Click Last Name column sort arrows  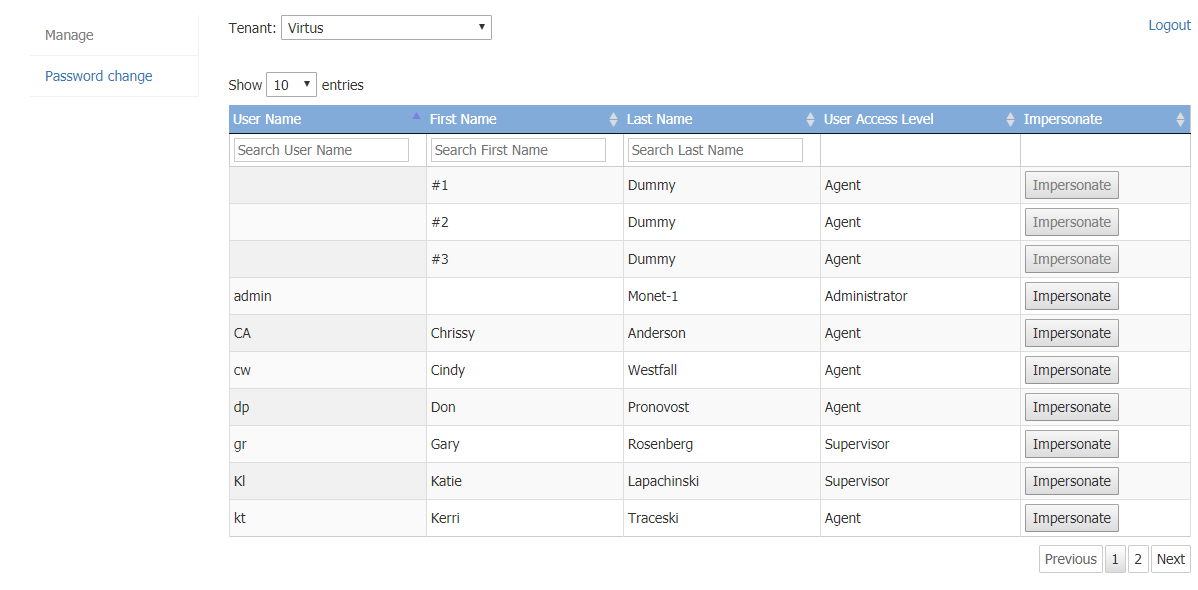810,119
